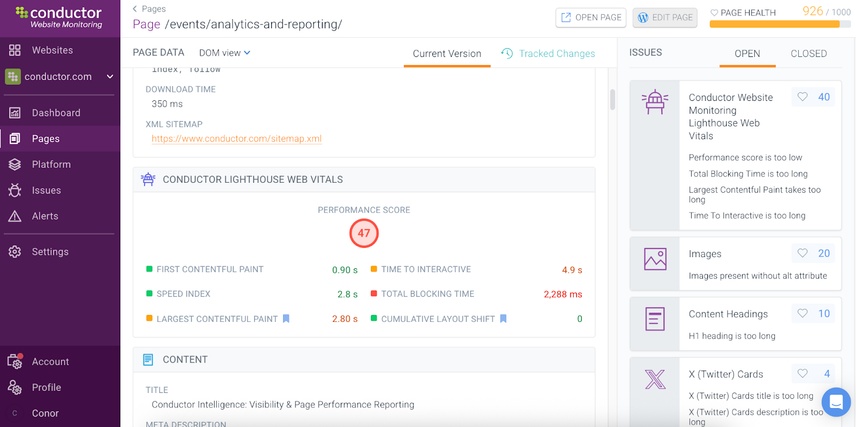856x427 pixels.
Task: Open the chat support bubble
Action: 836,401
